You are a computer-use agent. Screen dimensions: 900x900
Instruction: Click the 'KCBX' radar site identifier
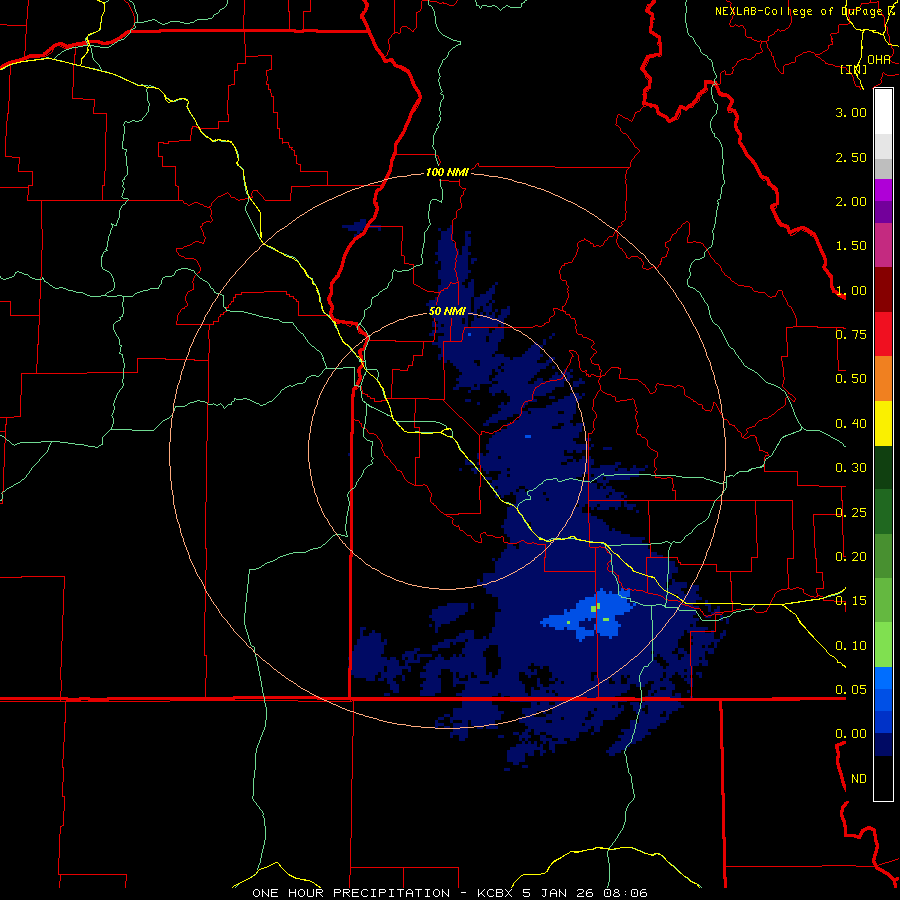tap(496, 893)
